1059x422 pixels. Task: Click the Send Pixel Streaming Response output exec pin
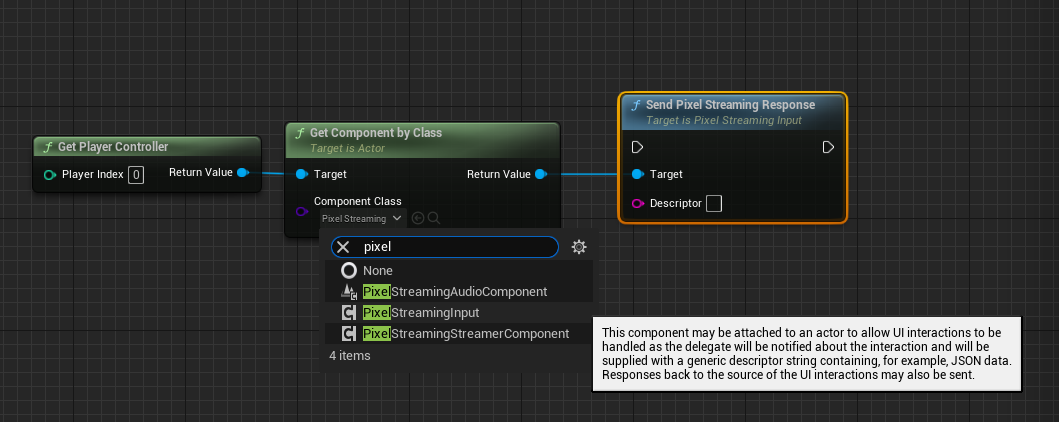(828, 147)
